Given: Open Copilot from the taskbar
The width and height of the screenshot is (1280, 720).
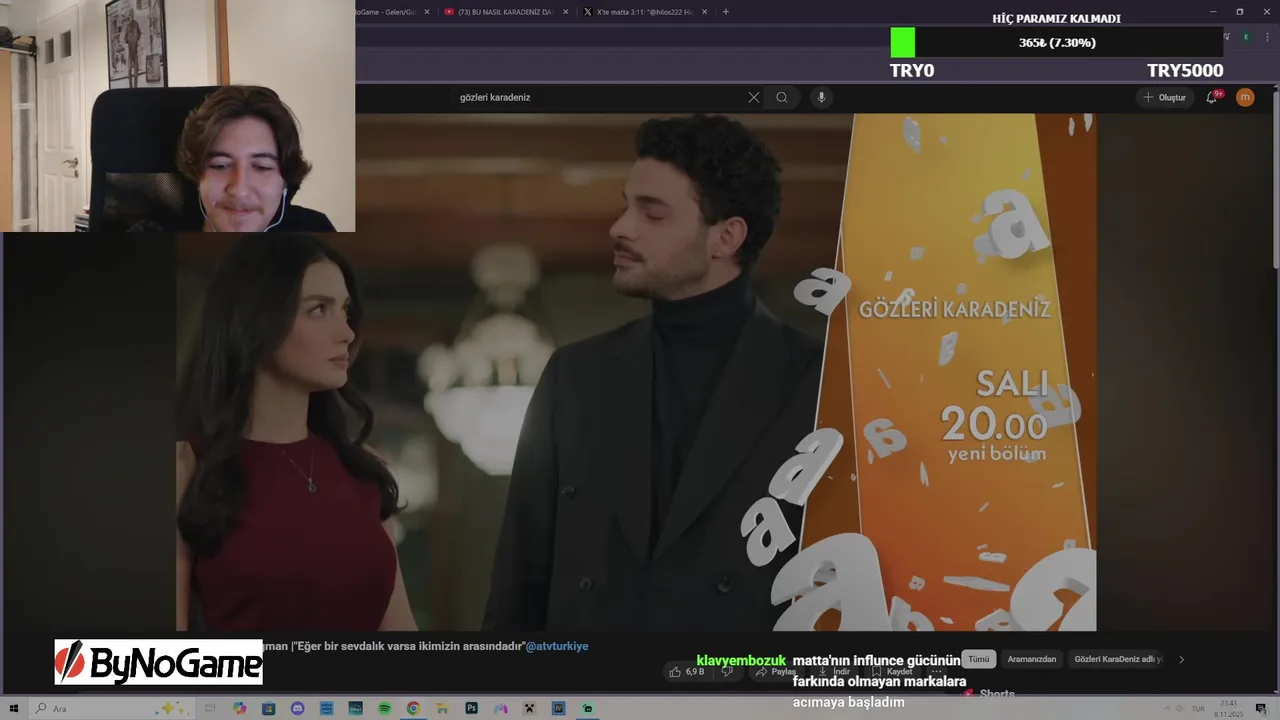Looking at the screenshot, I should (239, 708).
